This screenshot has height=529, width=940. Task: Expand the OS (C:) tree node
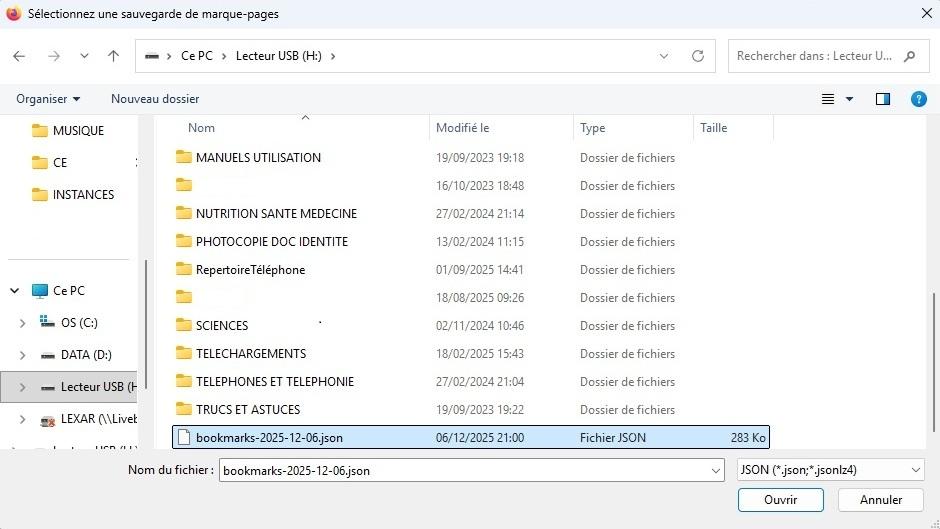pos(23,323)
